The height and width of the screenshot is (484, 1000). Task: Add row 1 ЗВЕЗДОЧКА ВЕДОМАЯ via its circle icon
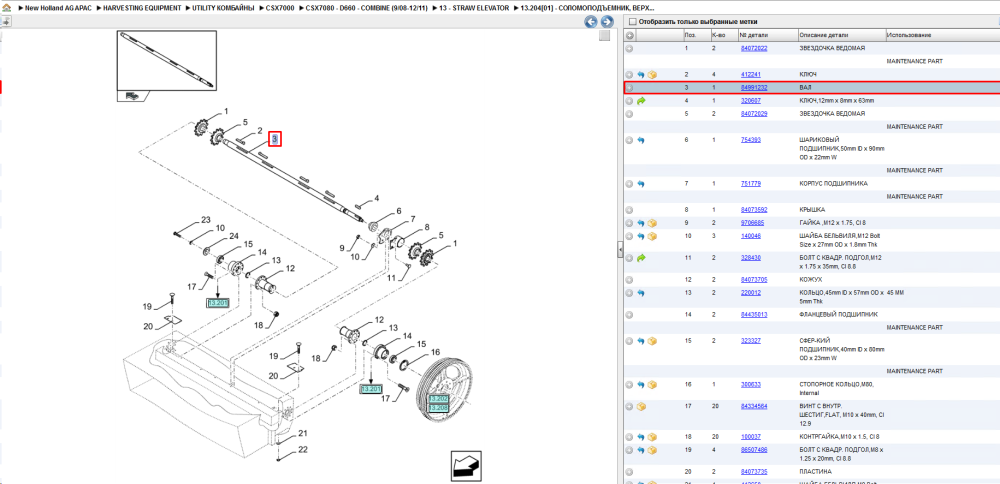tap(629, 48)
